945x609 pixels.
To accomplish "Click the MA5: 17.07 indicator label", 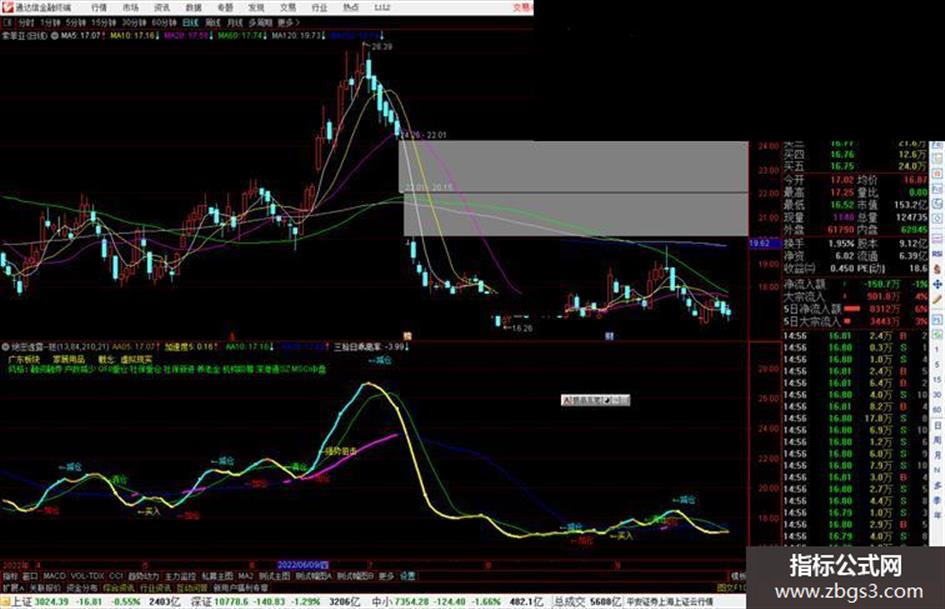I will [81, 36].
